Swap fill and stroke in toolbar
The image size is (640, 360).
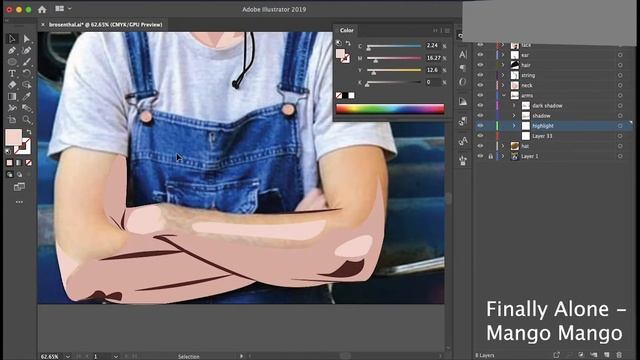point(29,132)
